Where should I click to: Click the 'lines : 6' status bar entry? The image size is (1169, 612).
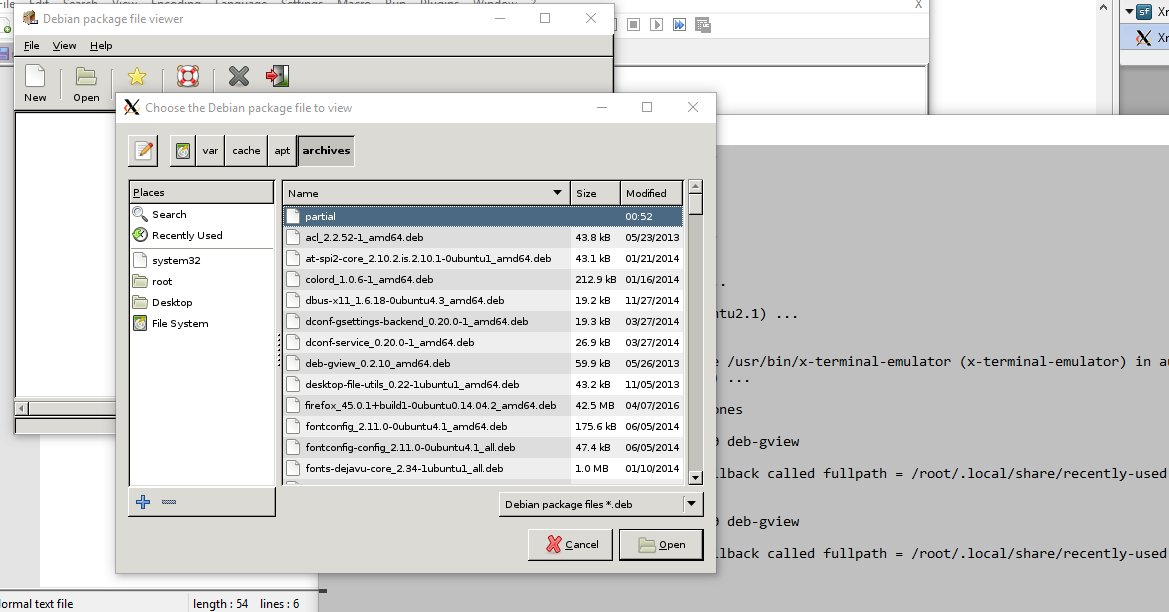280,604
